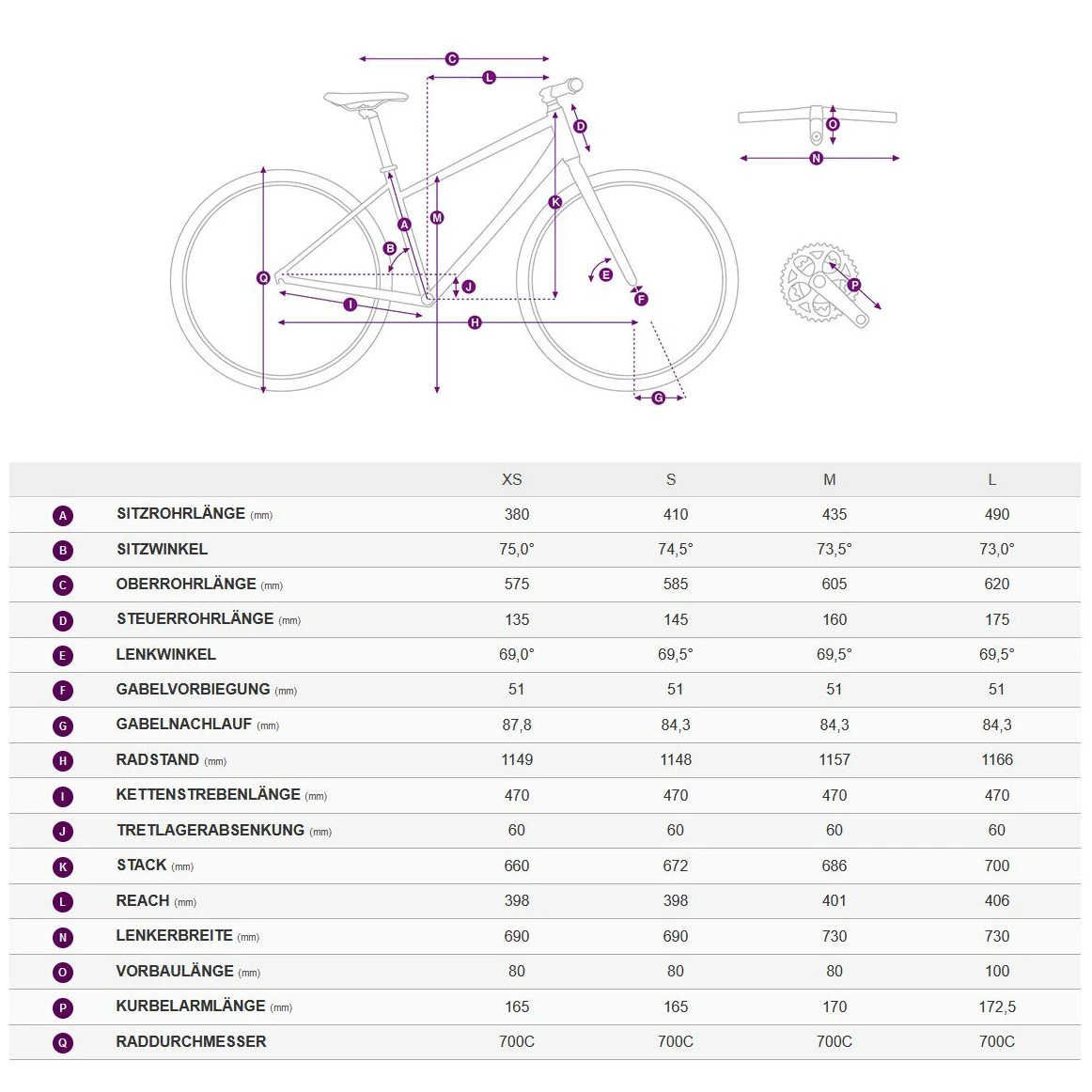Click the LENKERBREITE row label
Viewport: 1092px width, 1092px height.
pos(174,935)
